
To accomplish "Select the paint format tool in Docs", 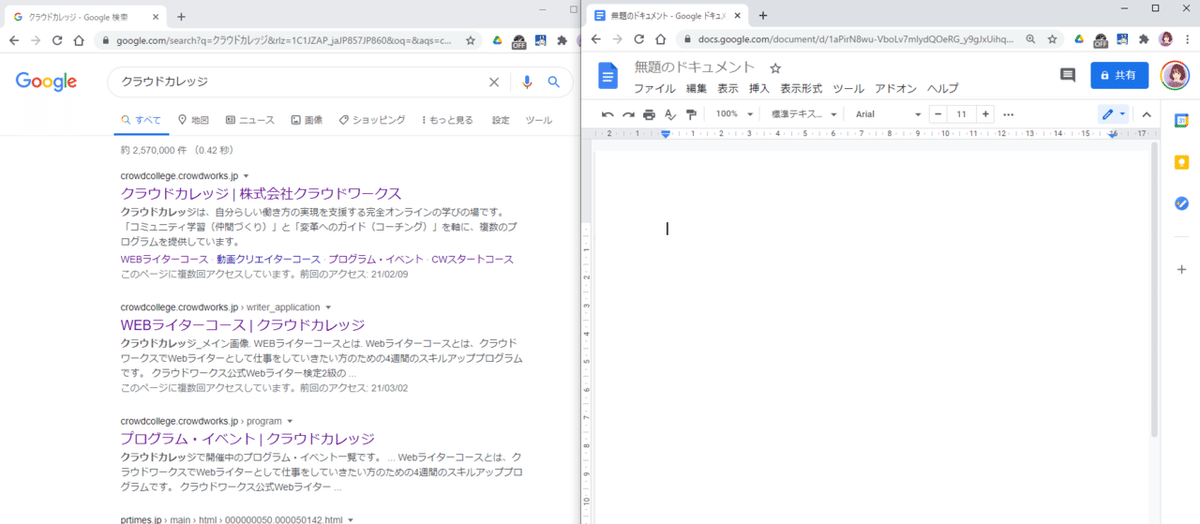I will click(x=691, y=114).
